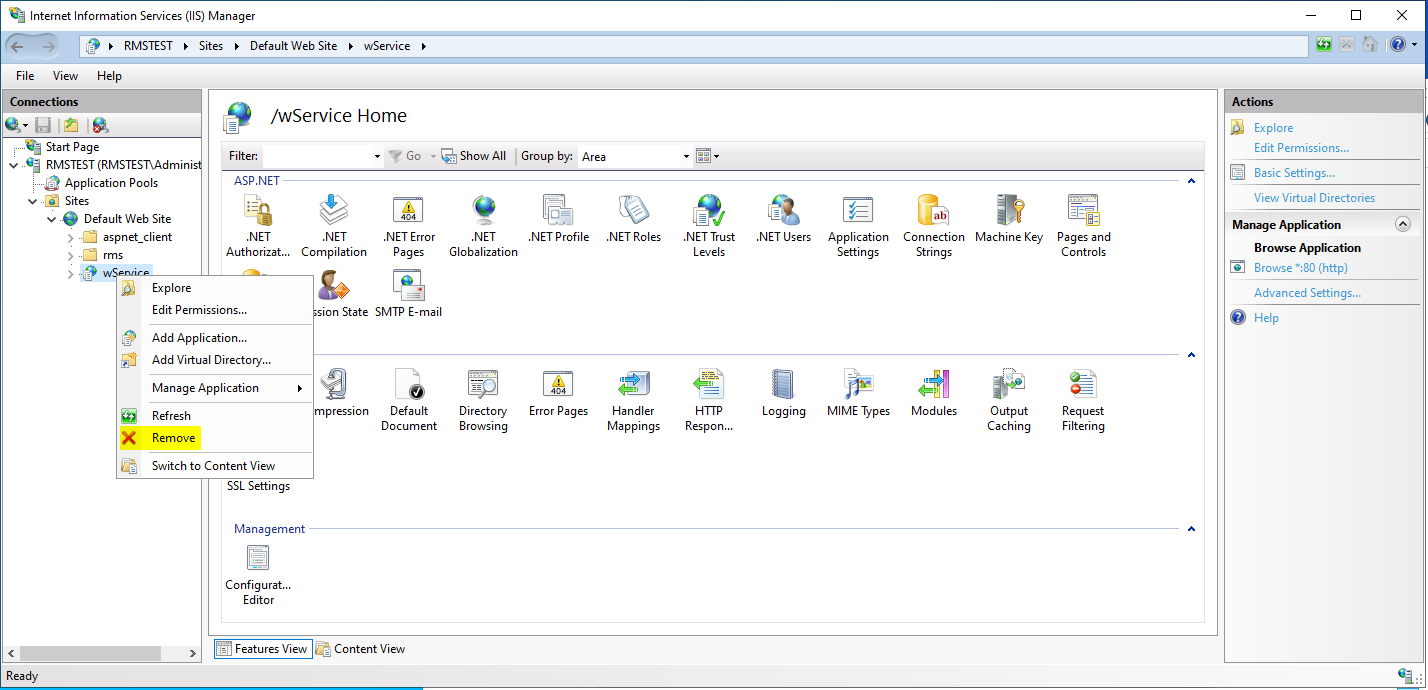Viewport: 1428px width, 690px height.
Task: Collapse the ASP.NET group section
Action: pos(1191,181)
